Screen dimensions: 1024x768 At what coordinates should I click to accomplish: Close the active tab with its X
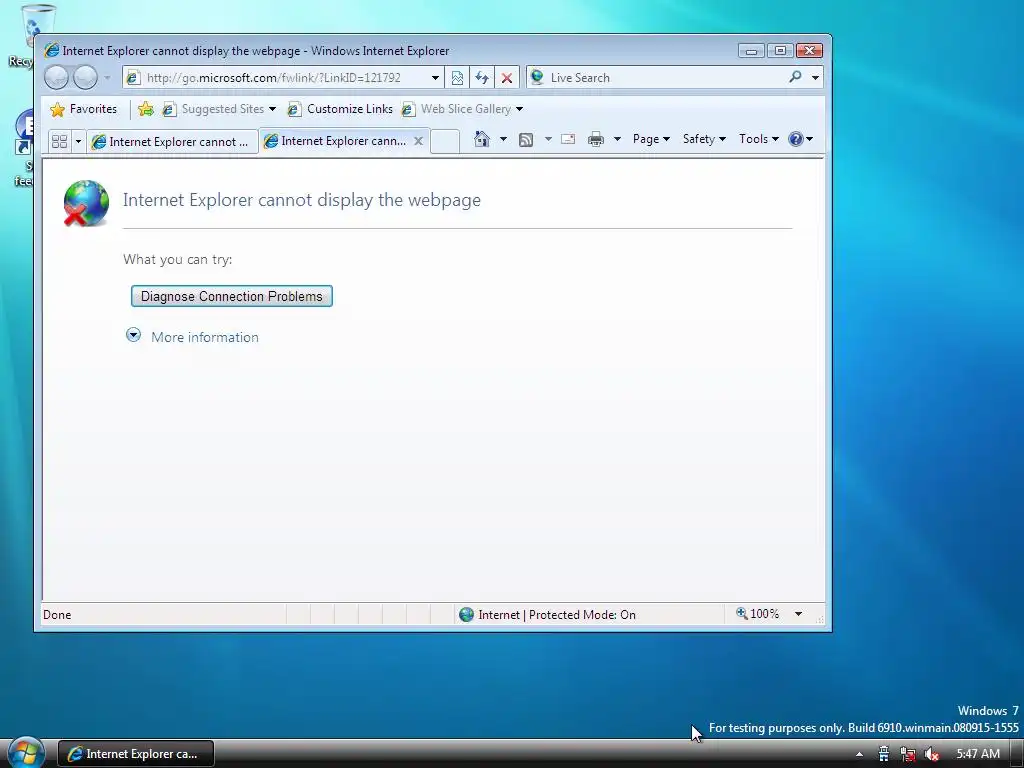pyautogui.click(x=419, y=141)
